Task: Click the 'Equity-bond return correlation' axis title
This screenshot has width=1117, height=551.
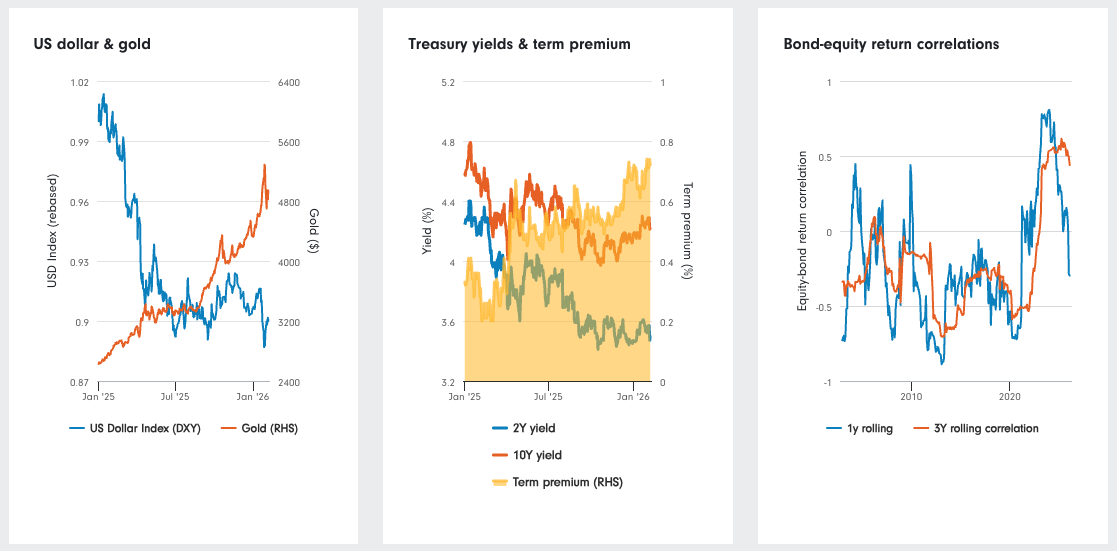Action: point(802,232)
